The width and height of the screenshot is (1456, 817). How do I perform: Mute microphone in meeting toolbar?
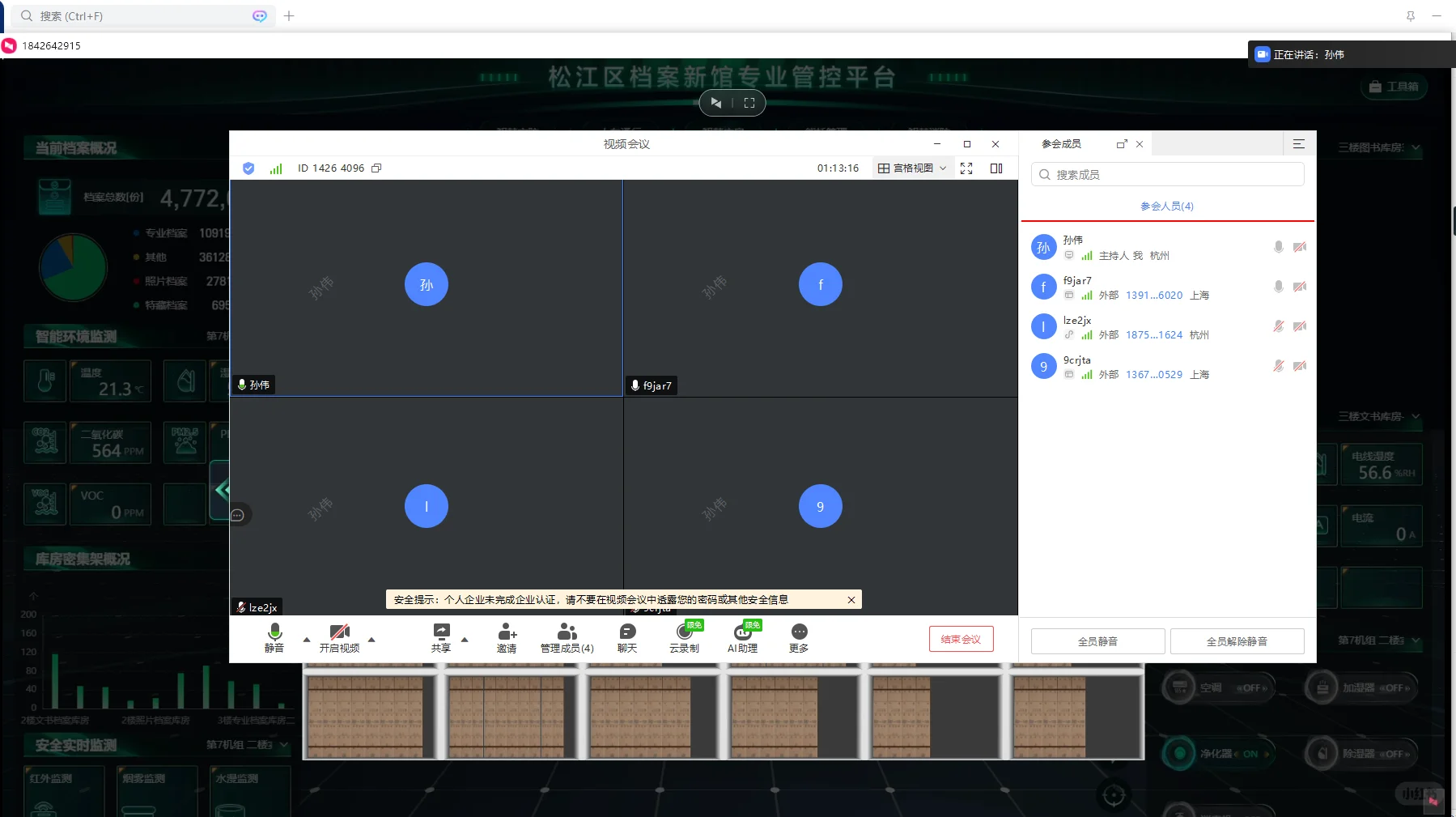[x=274, y=638]
